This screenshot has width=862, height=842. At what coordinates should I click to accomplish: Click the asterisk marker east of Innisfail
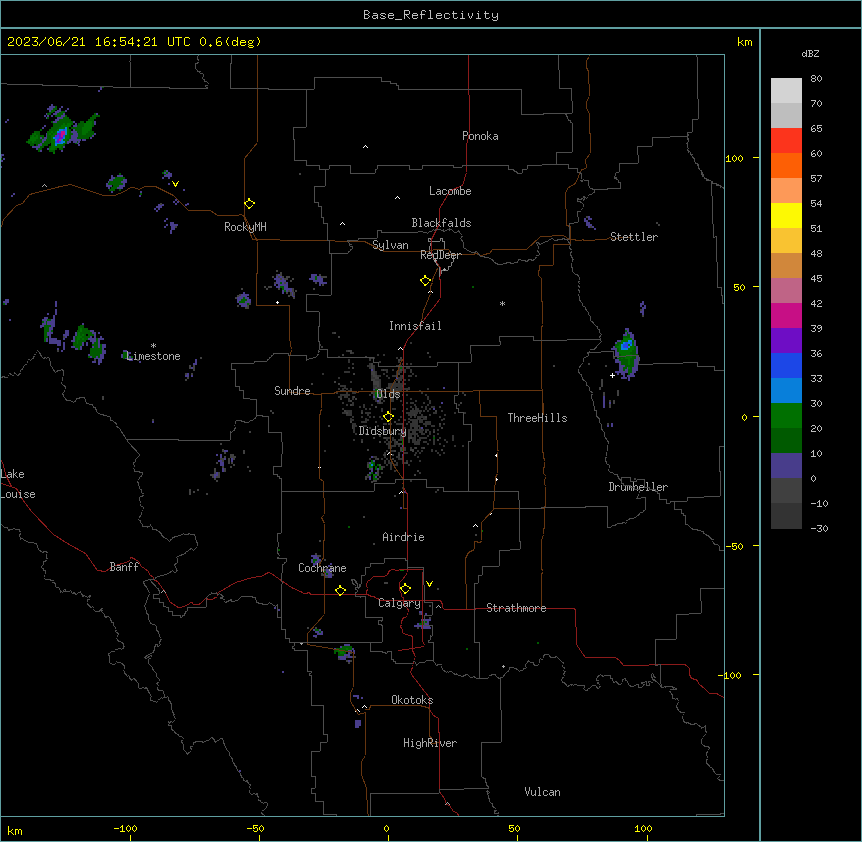coord(502,303)
